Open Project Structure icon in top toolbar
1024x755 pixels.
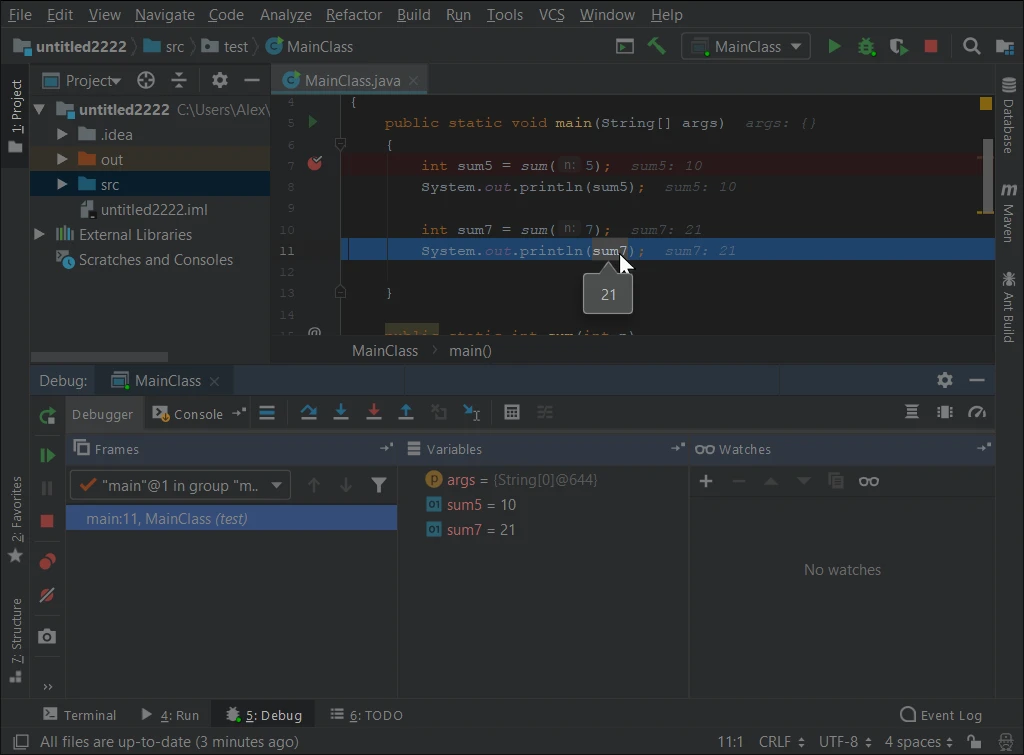pyautogui.click(x=1004, y=46)
